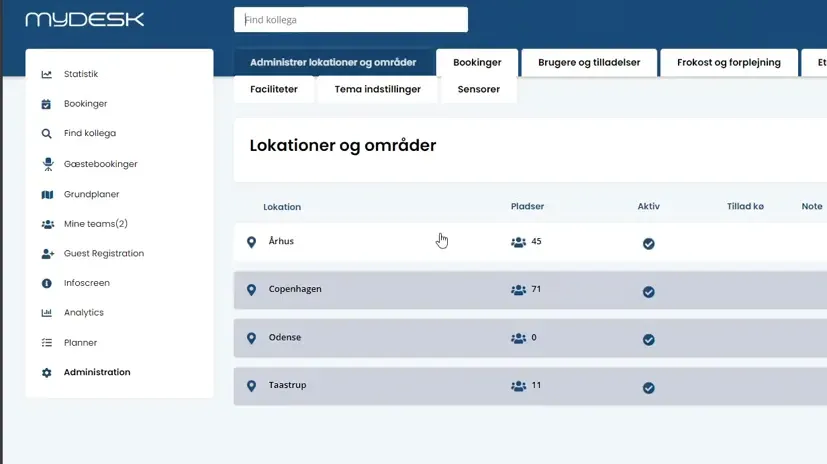Open Administration in the sidebar
Viewport: 827px width, 464px height.
(97, 372)
